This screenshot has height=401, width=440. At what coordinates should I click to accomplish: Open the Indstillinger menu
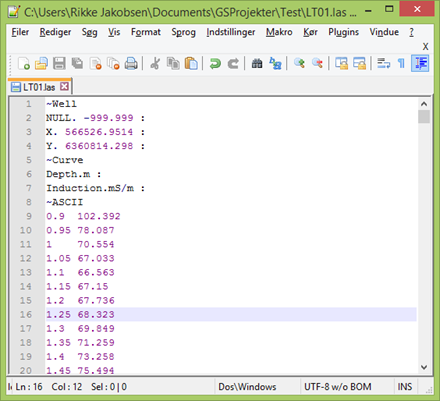pos(231,32)
